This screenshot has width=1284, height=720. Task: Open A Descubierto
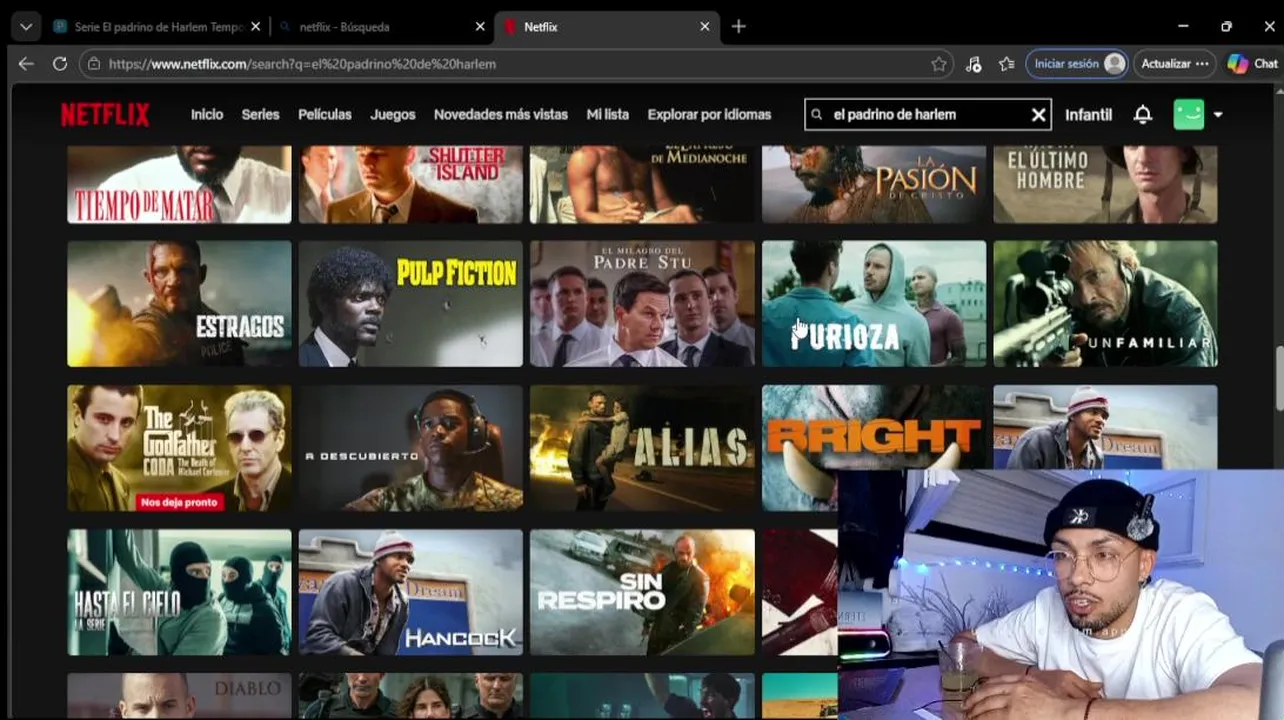411,448
